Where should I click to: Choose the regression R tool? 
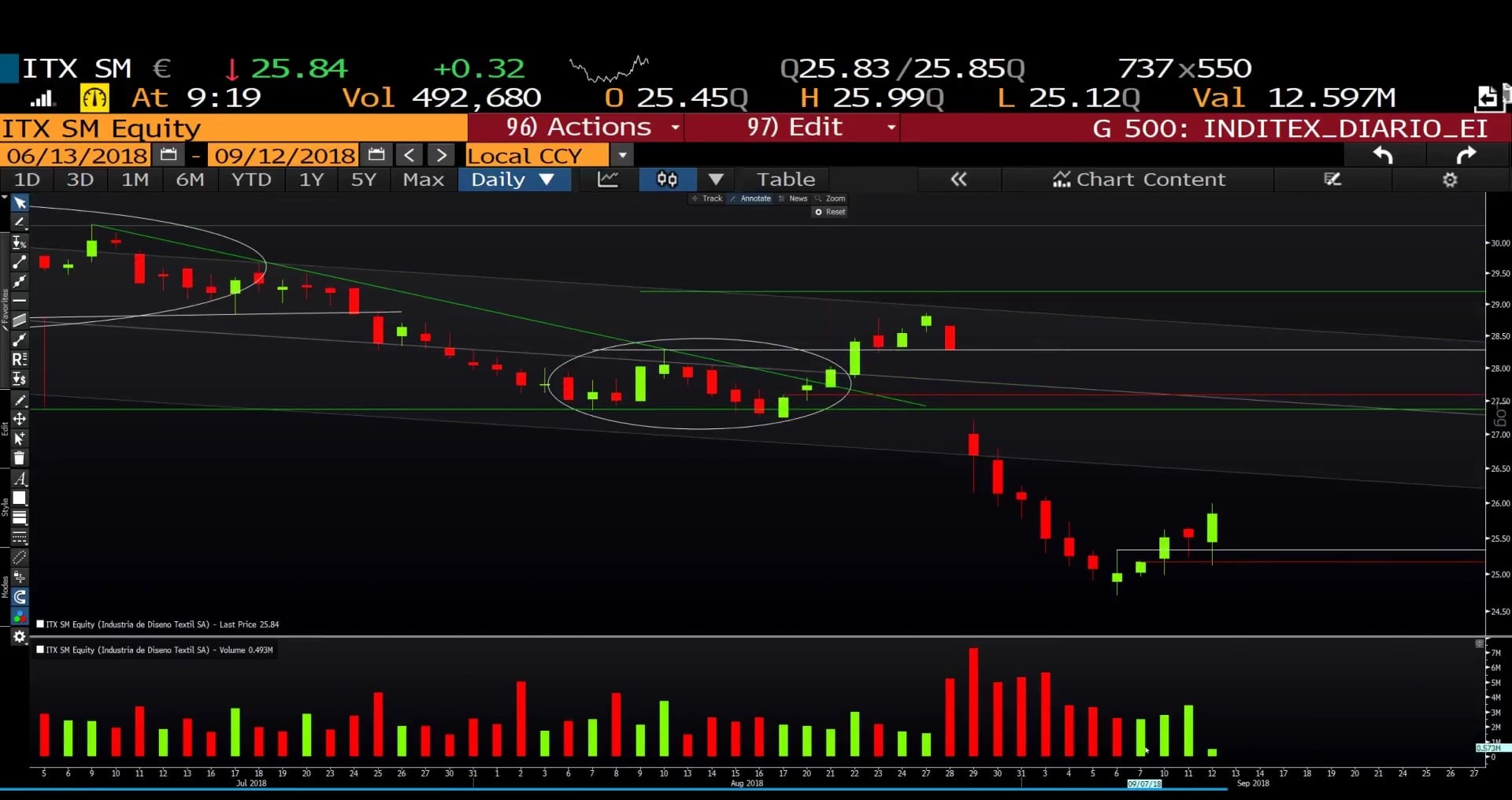pos(20,360)
